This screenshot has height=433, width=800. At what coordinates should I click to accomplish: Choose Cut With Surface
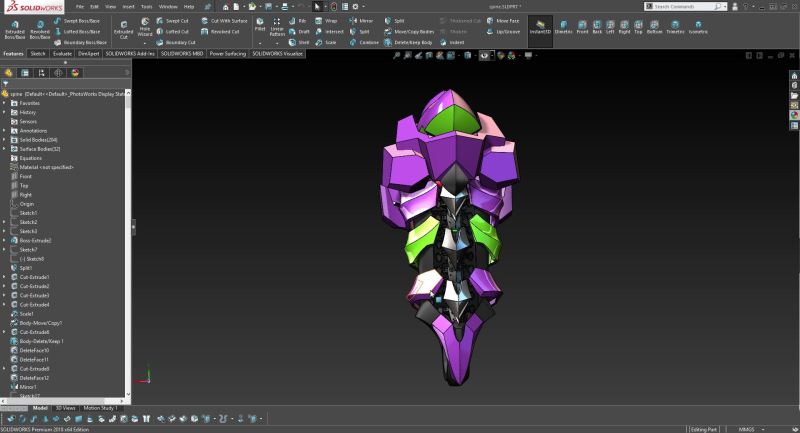[x=224, y=21]
